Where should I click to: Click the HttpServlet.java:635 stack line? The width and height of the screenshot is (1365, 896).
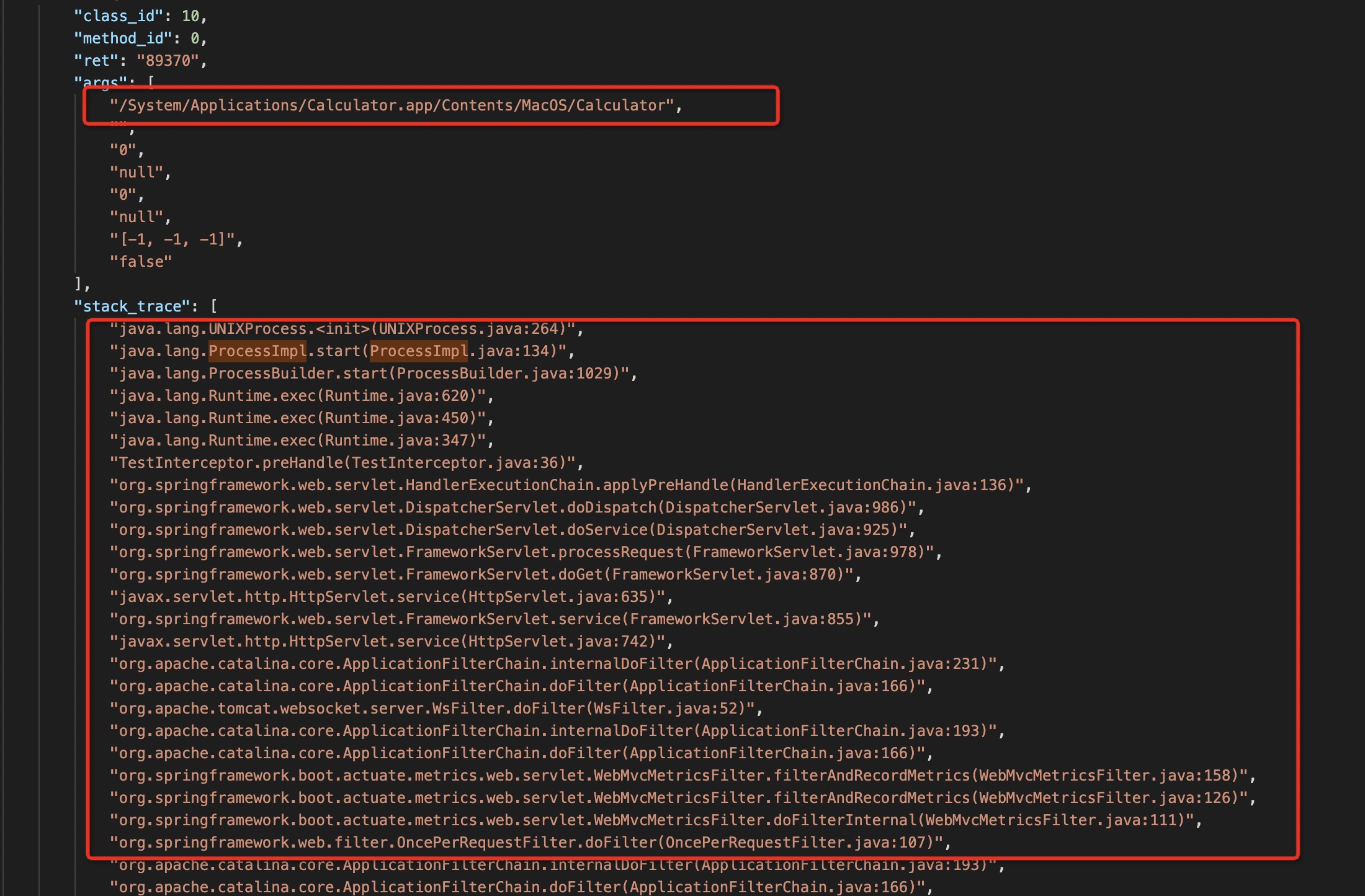387,597
